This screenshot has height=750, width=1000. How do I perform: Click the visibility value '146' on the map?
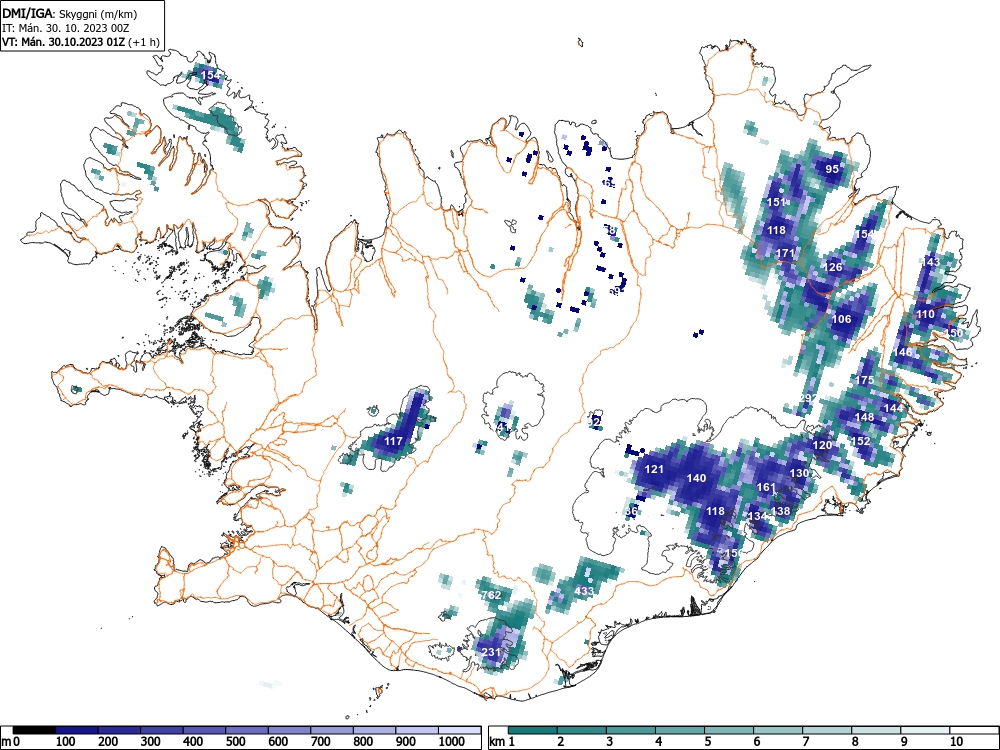pyautogui.click(x=902, y=352)
